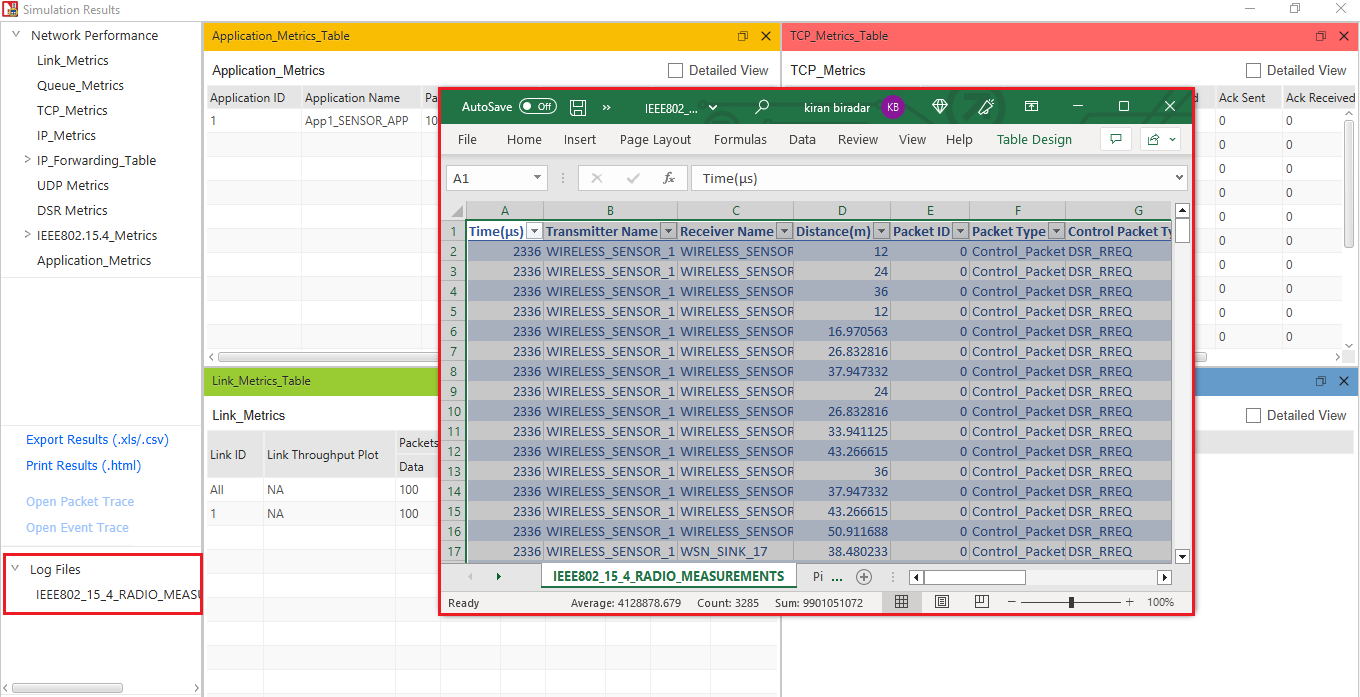The width and height of the screenshot is (1360, 697).
Task: Click the formula bar enter checkmark
Action: pyautogui.click(x=633, y=178)
